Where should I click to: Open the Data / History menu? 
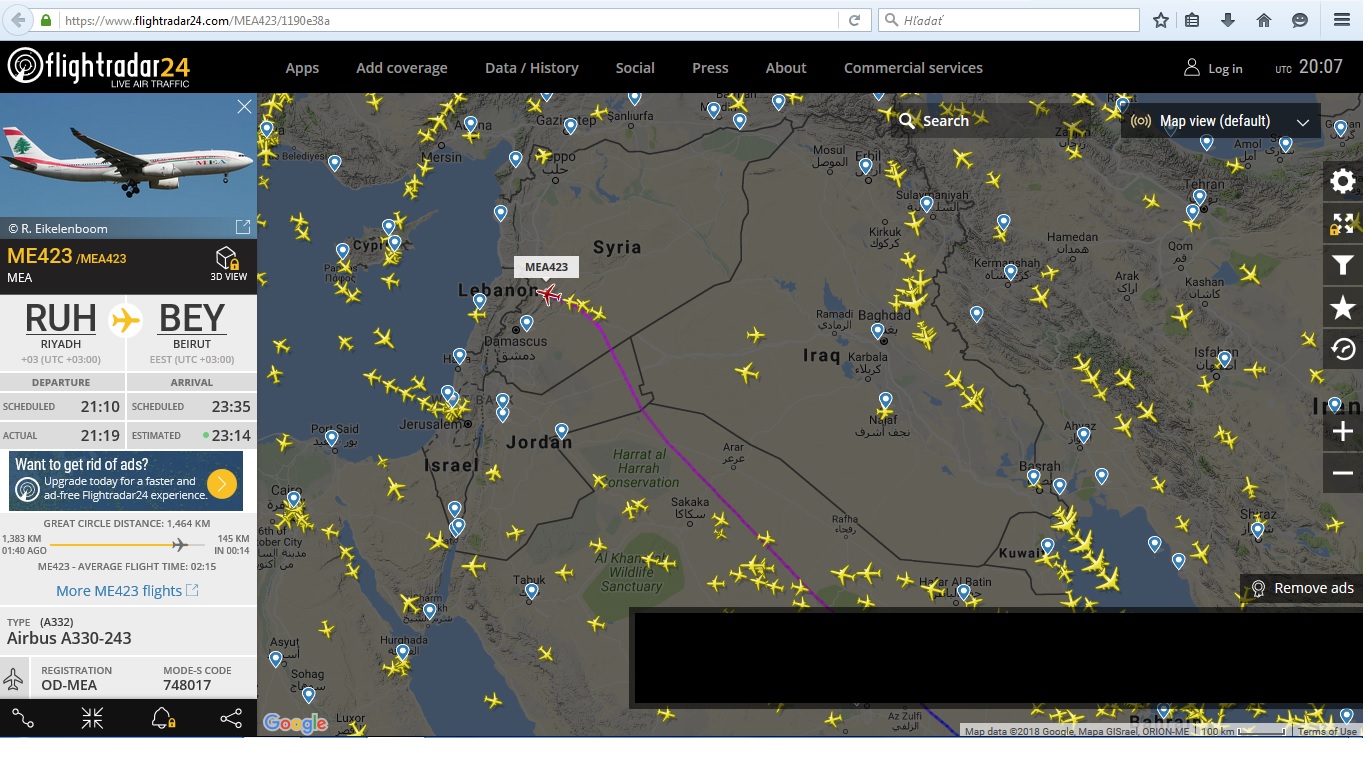click(531, 68)
